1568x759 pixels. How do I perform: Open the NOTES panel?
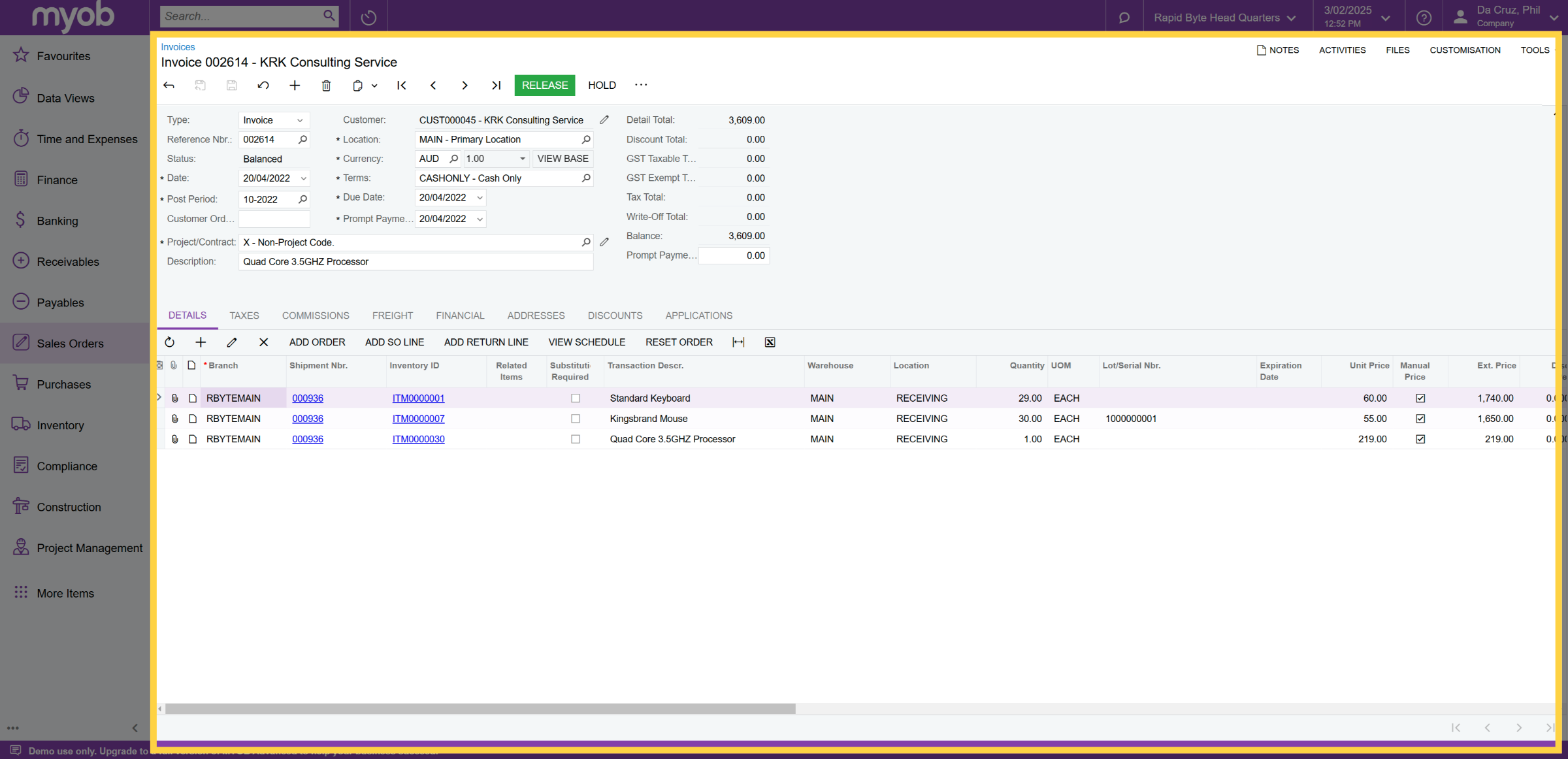click(x=1278, y=50)
